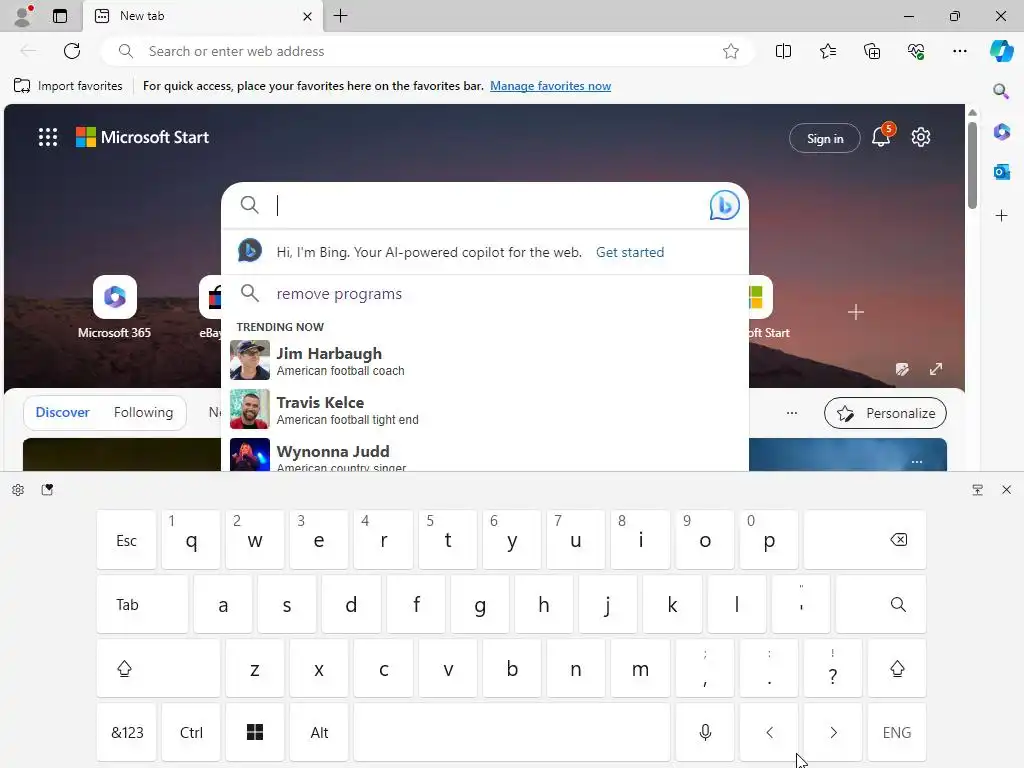
Task: Click Manage favorites now link
Action: point(551,86)
